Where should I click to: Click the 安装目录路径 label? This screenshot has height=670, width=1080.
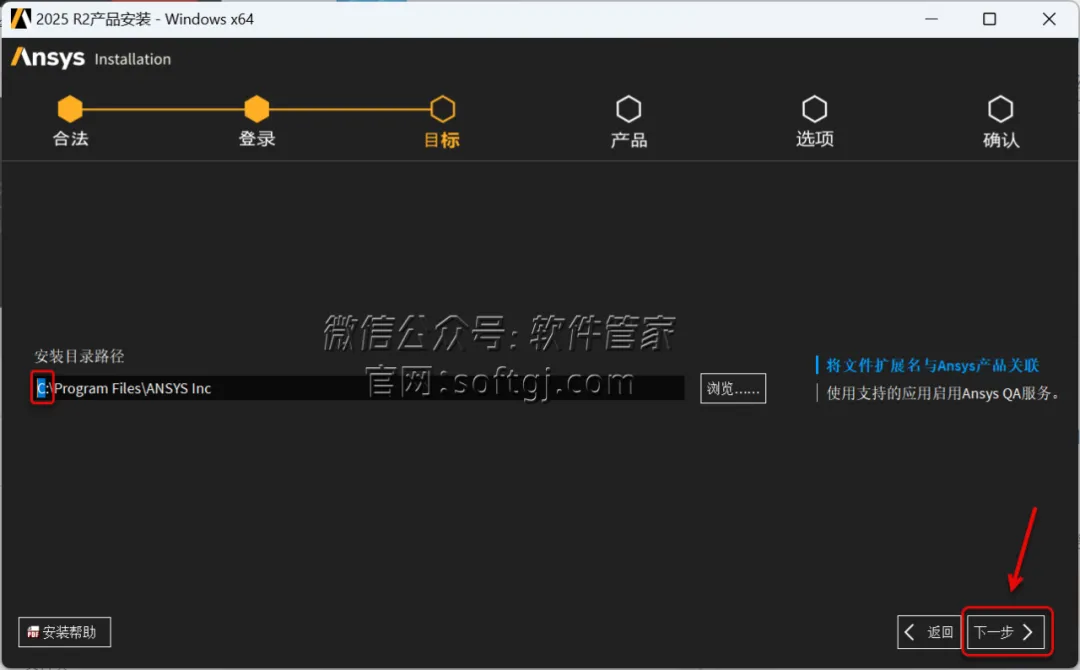(x=79, y=356)
